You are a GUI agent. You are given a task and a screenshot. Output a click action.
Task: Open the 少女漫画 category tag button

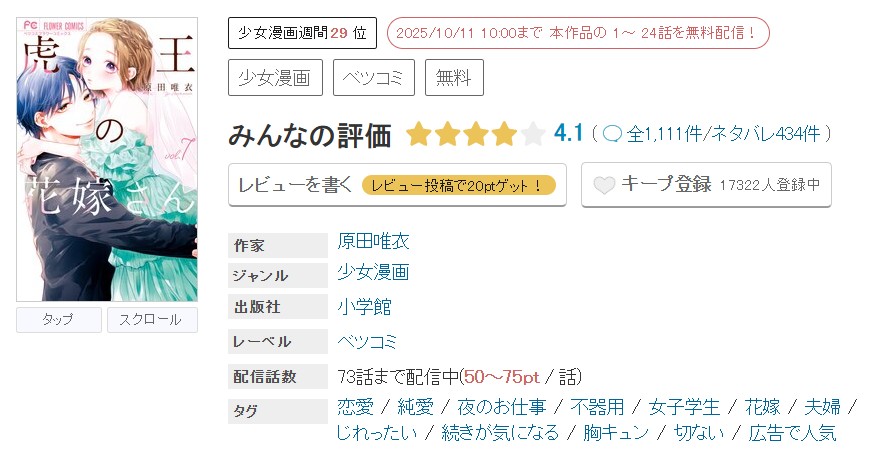(275, 77)
